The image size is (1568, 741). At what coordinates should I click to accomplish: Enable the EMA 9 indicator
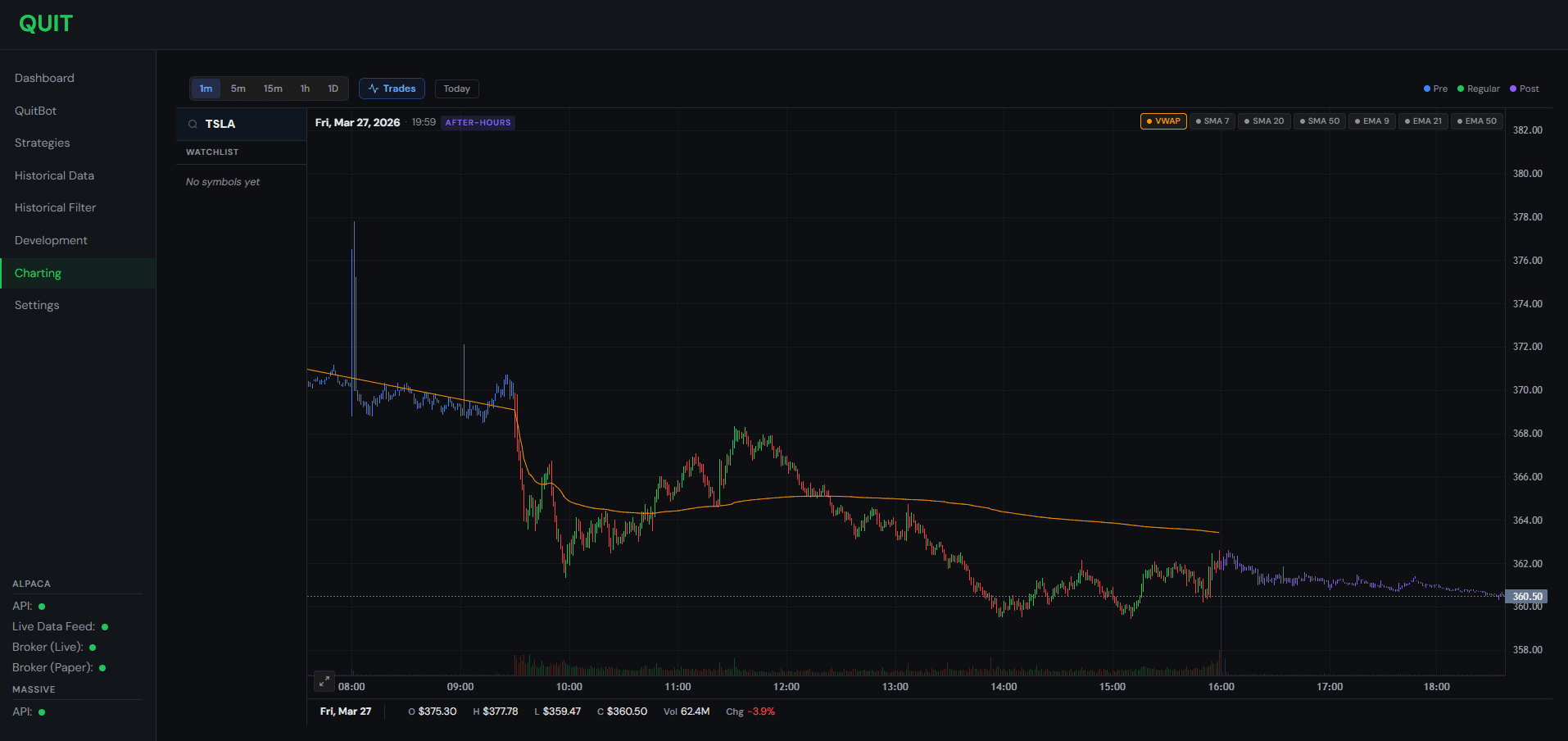[x=1371, y=120]
